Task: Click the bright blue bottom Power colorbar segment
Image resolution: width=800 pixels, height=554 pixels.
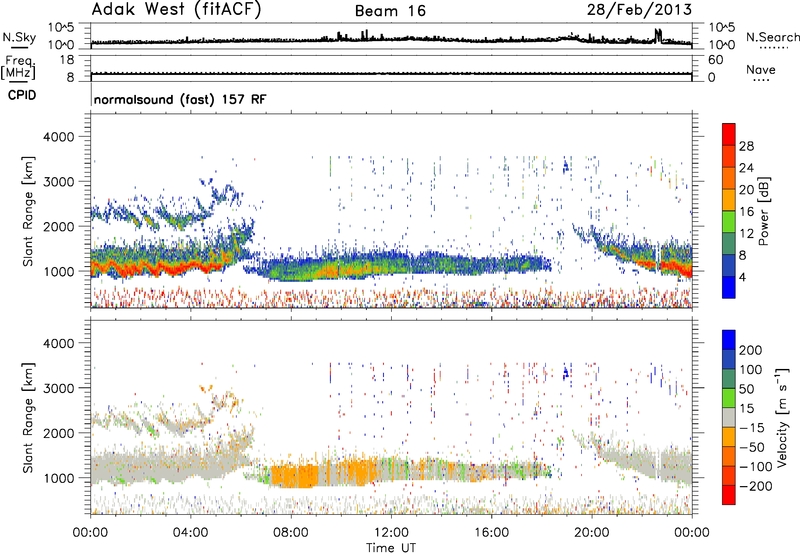Action: pos(729,287)
